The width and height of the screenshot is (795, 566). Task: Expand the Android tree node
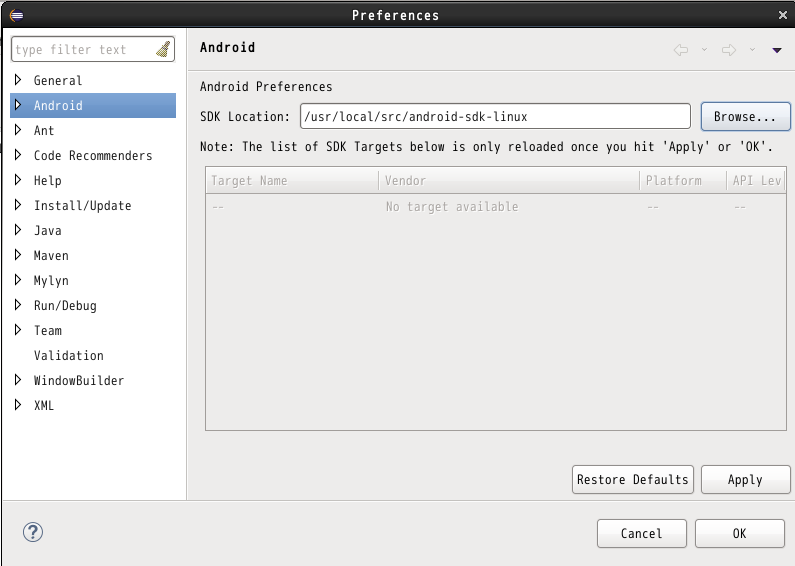tap(18, 104)
